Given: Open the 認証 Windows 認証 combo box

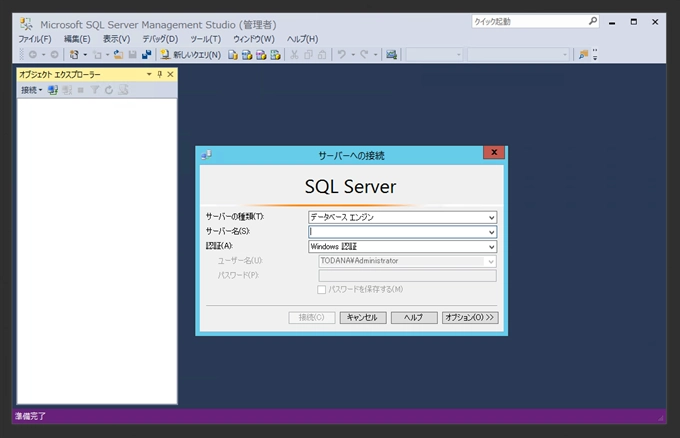Looking at the screenshot, I should 402,247.
